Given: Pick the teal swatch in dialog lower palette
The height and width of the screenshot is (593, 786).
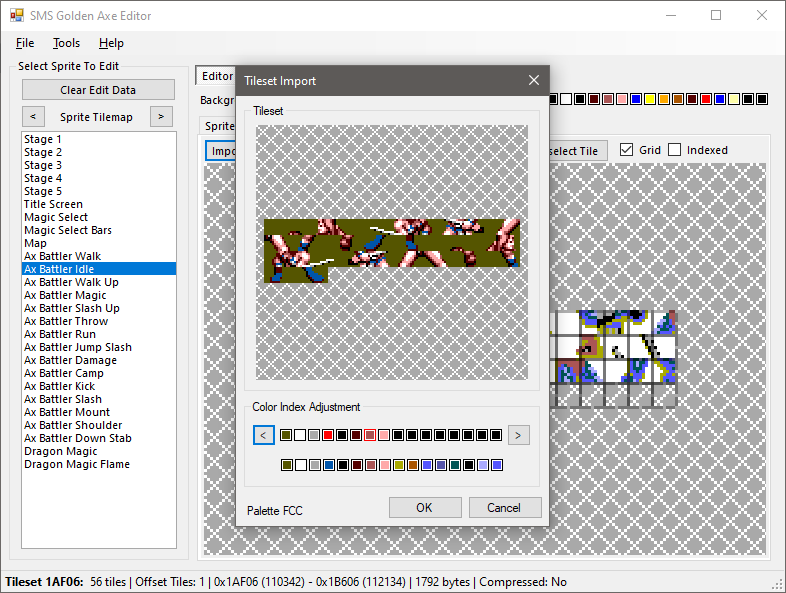Looking at the screenshot, I should point(455,465).
